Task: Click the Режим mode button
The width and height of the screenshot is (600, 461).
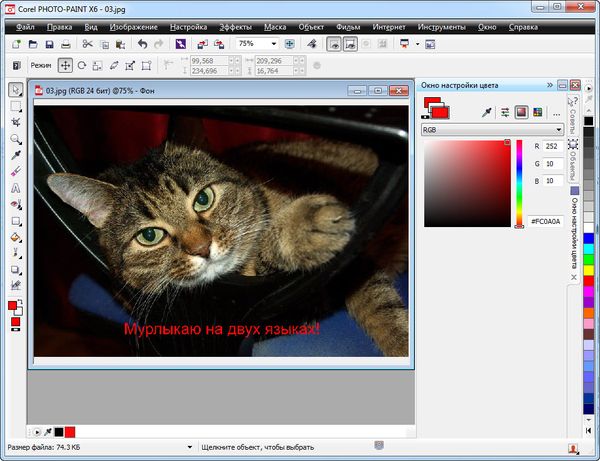Action: (x=40, y=65)
